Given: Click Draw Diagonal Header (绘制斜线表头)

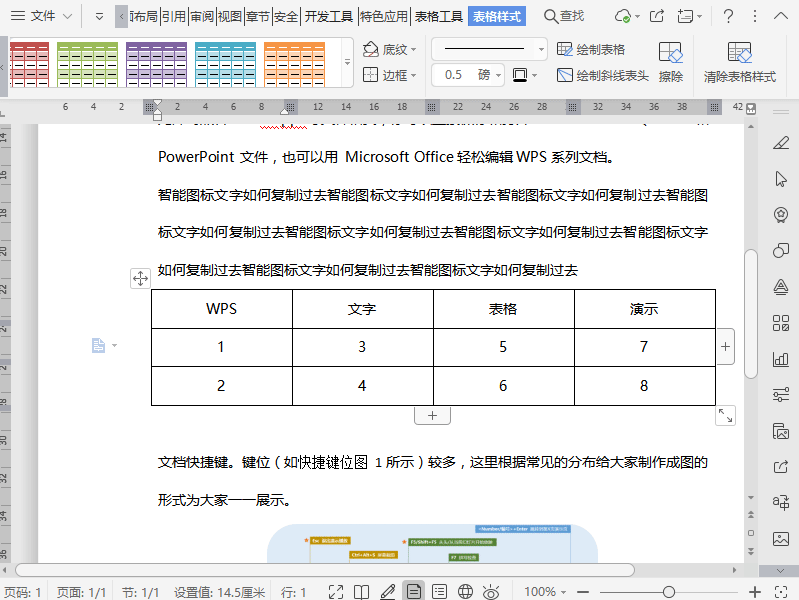Looking at the screenshot, I should point(602,75).
